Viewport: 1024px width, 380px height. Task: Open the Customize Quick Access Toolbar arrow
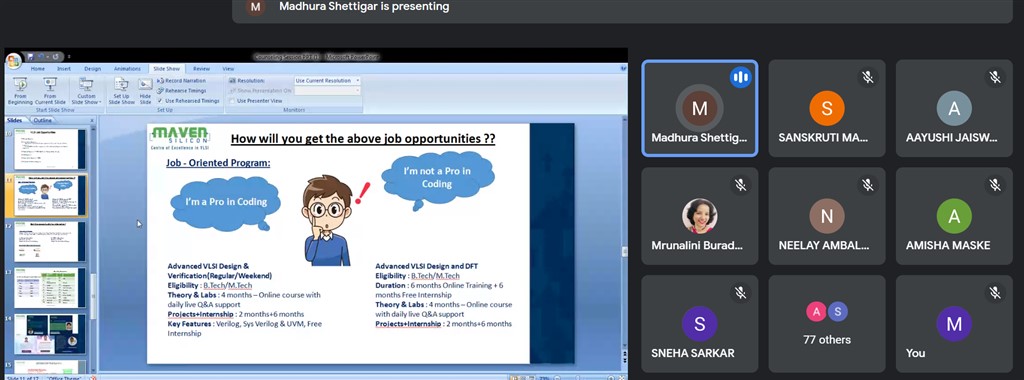(x=69, y=57)
